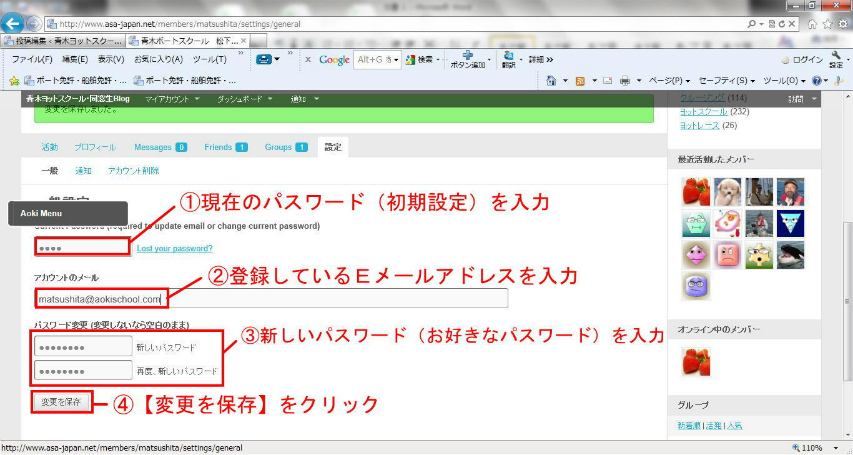Open the セーフティ(S) dropdown menu

[x=727, y=81]
